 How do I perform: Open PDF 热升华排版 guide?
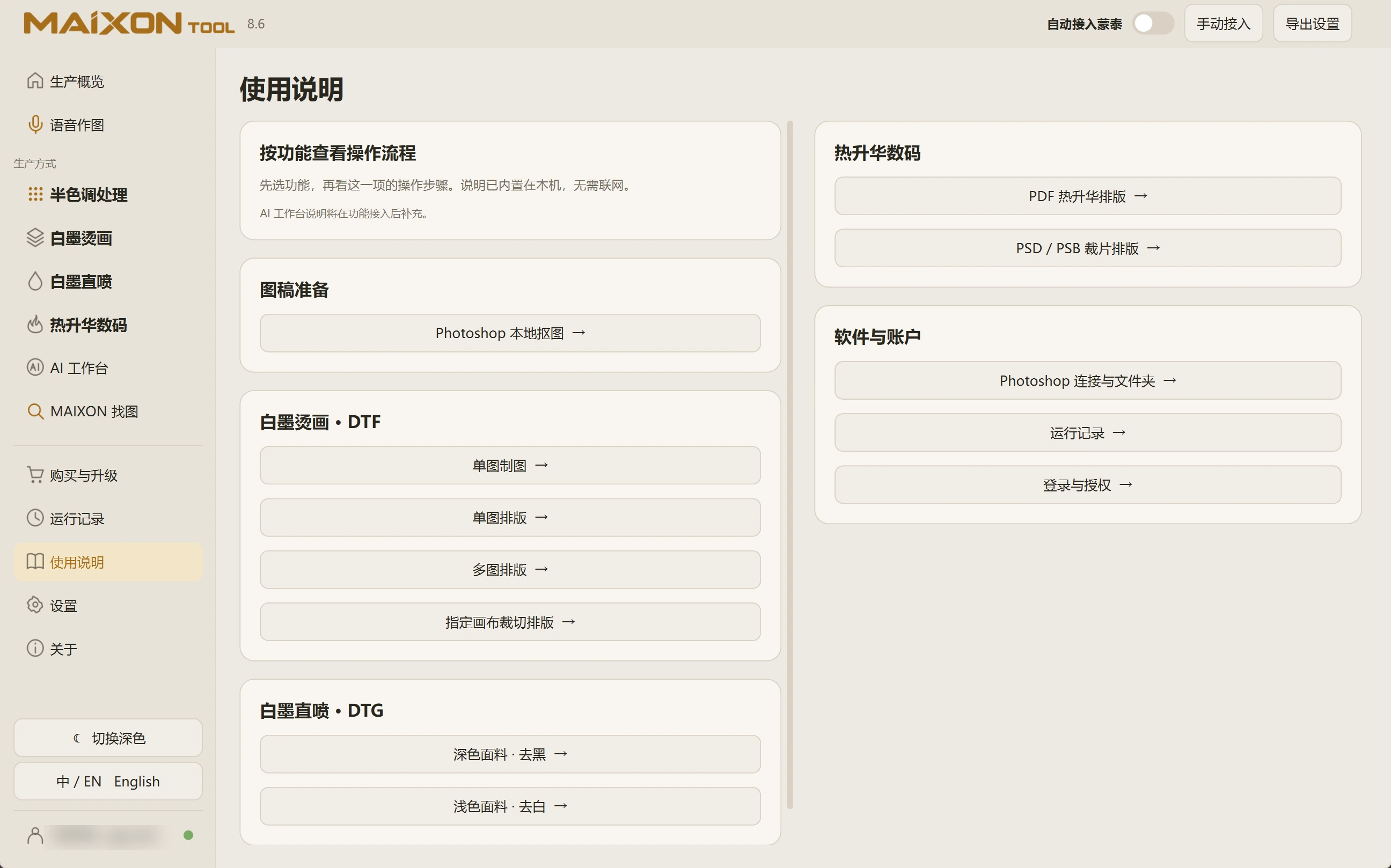[x=1088, y=196]
